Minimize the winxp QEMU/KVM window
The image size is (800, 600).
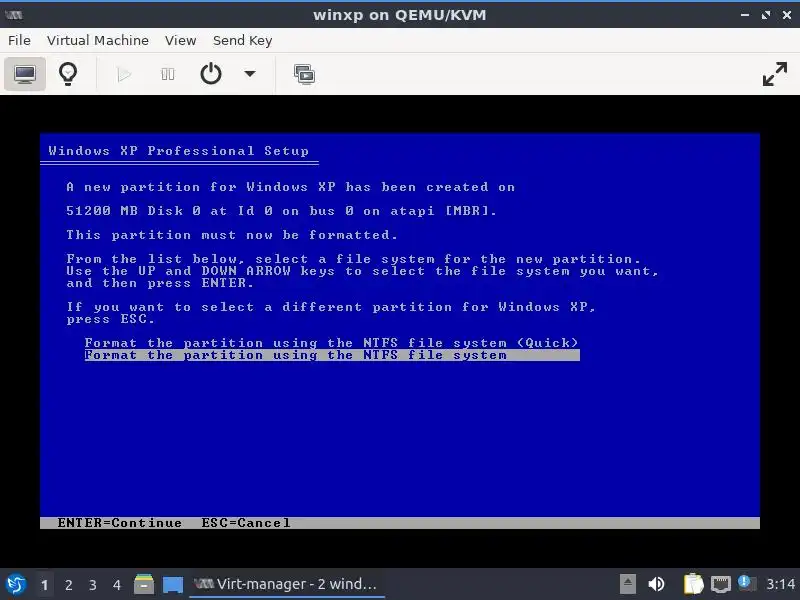click(744, 15)
